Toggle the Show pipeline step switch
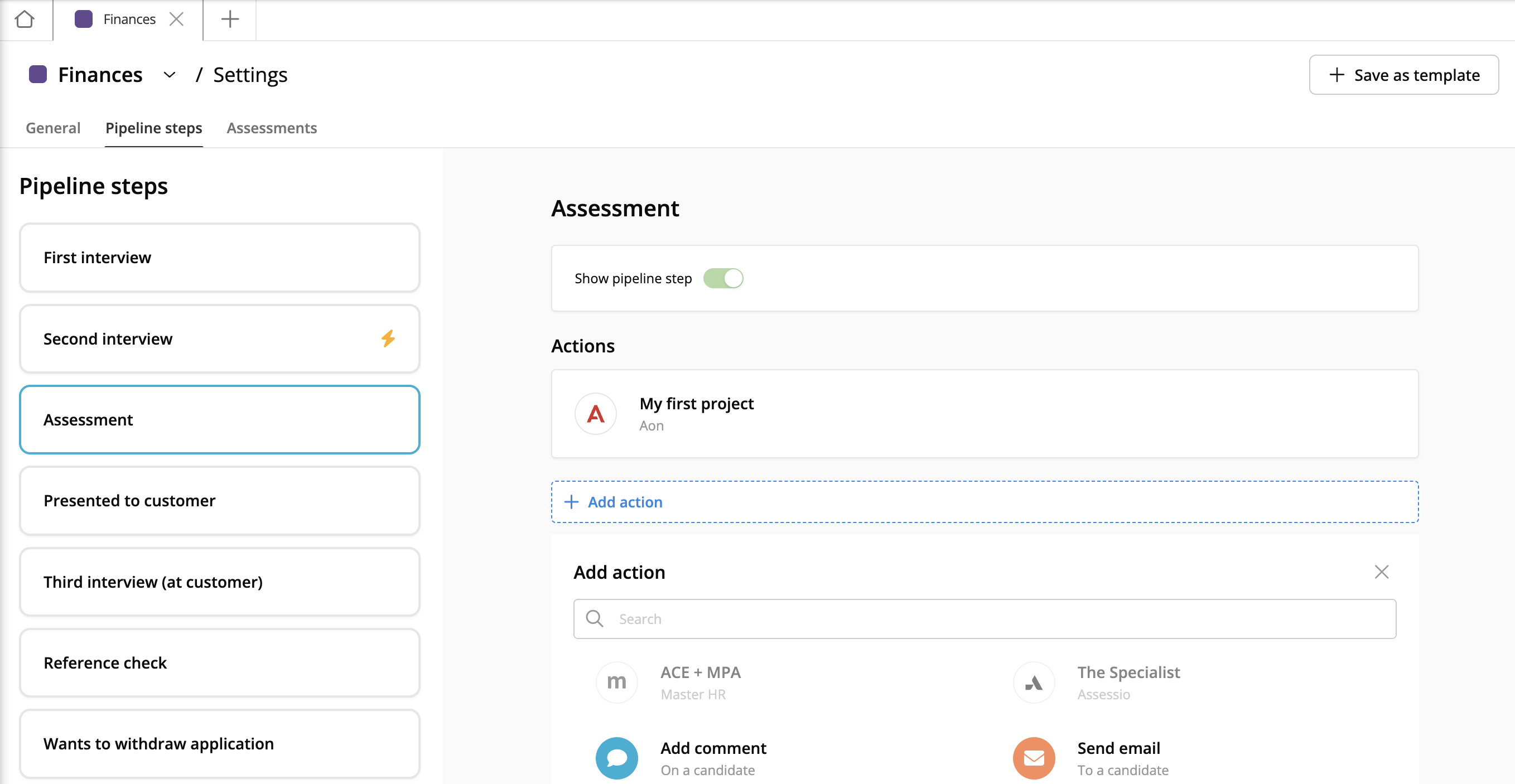1515x784 pixels. [x=723, y=278]
